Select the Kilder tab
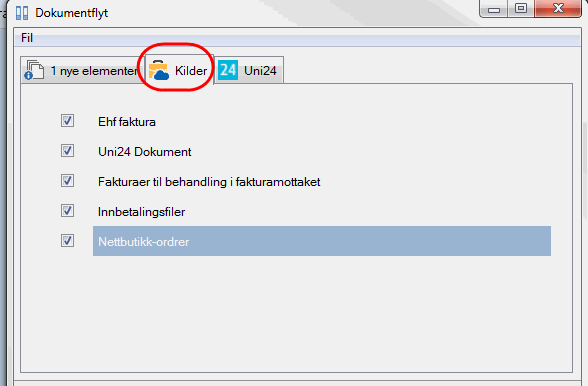The image size is (588, 386). point(179,69)
